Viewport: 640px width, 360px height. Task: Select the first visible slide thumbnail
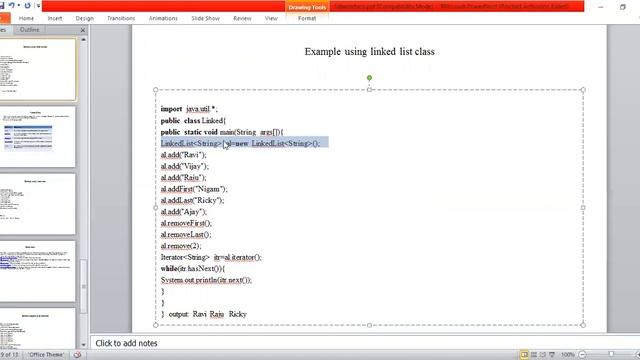point(37,69)
